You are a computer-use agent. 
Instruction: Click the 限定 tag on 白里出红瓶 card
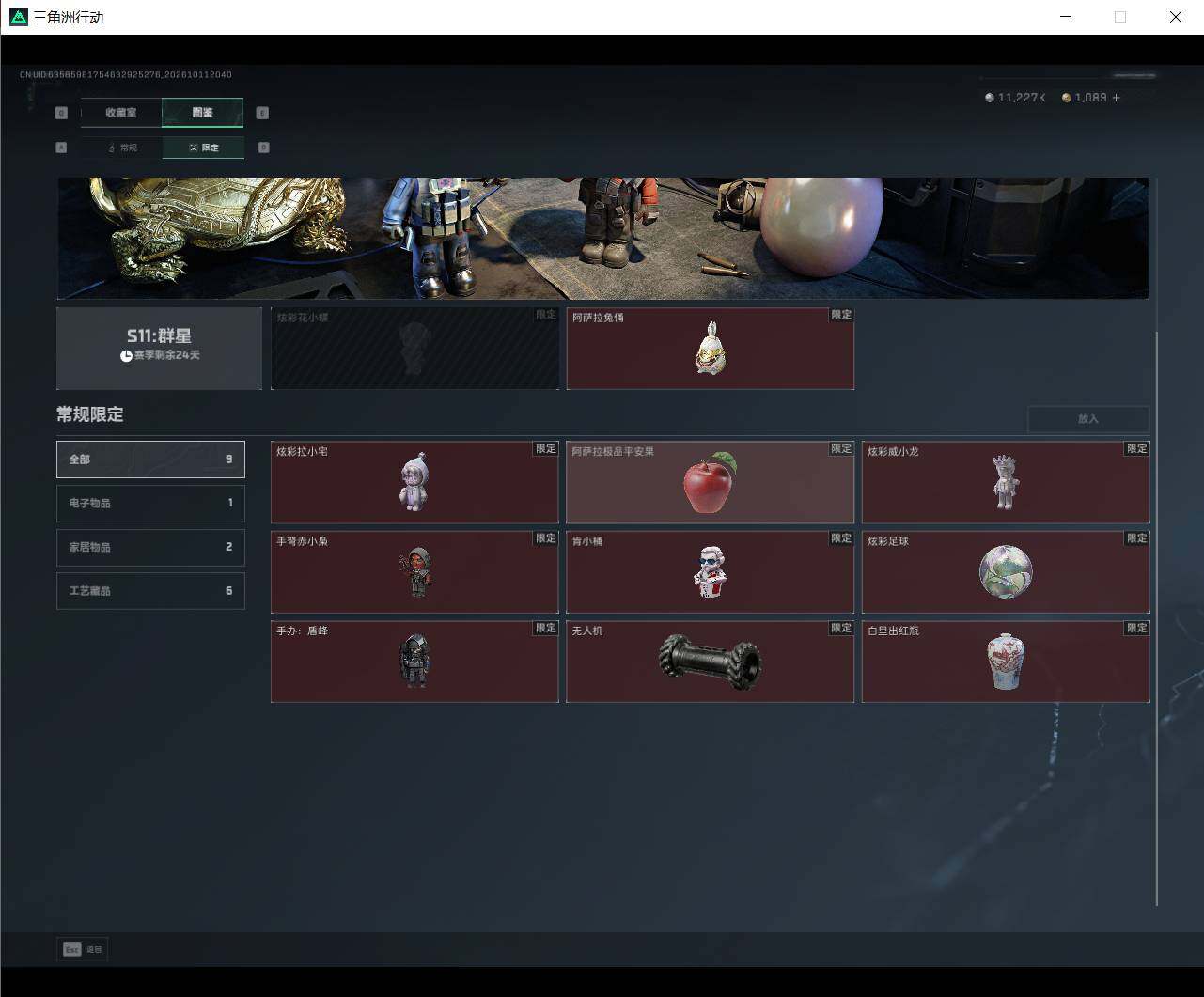(1137, 628)
